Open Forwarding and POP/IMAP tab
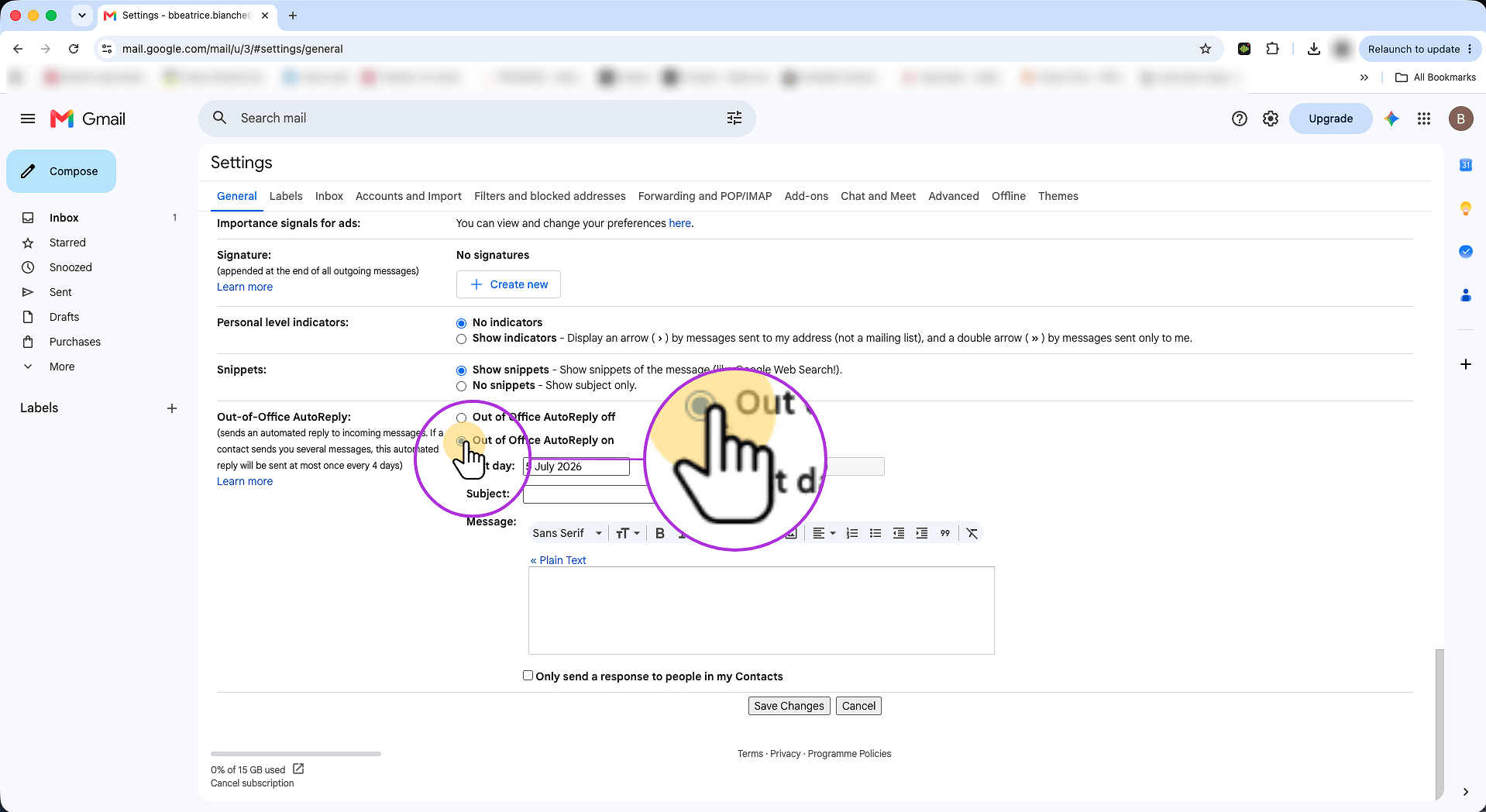The height and width of the screenshot is (812, 1486). click(x=705, y=196)
